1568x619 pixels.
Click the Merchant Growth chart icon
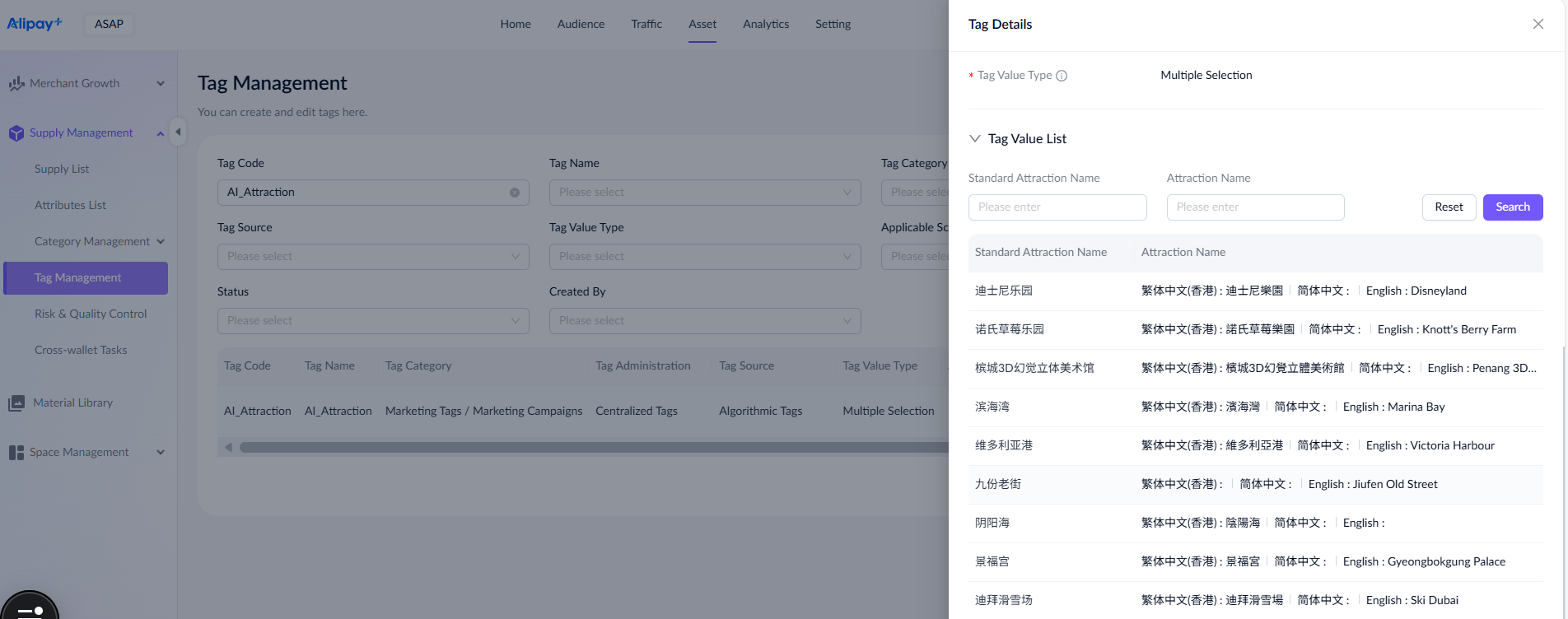16,84
